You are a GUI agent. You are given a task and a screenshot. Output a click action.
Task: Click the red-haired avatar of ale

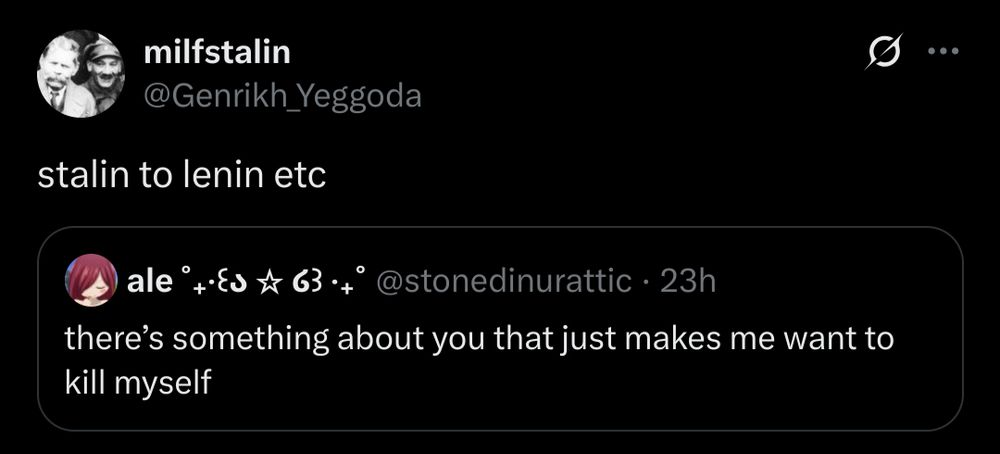90,282
